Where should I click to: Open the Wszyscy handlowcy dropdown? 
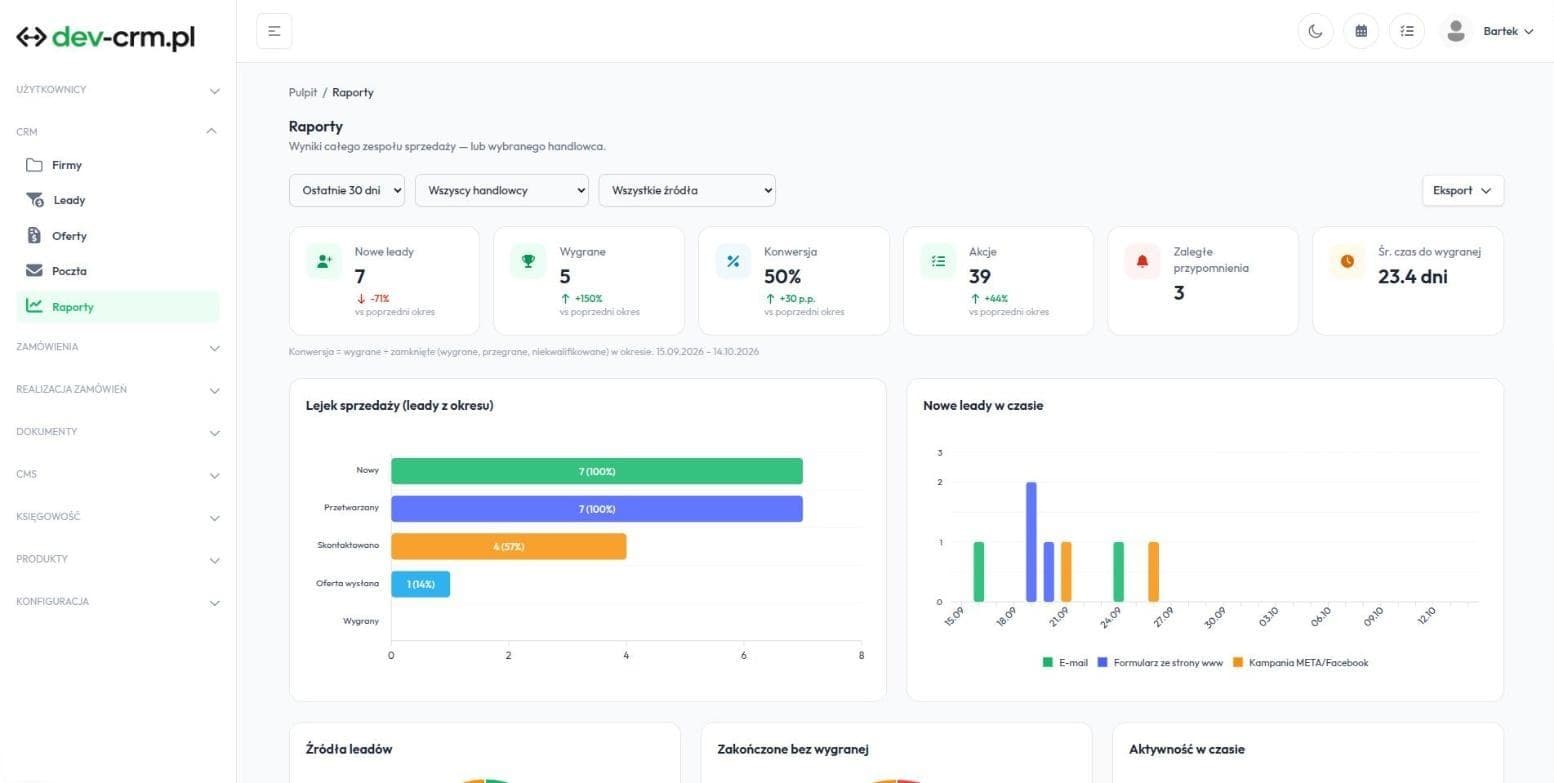click(502, 190)
